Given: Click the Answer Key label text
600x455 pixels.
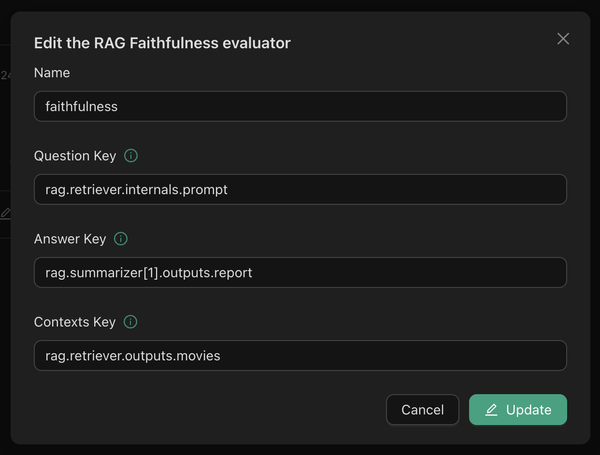Looking at the screenshot, I should (x=70, y=239).
